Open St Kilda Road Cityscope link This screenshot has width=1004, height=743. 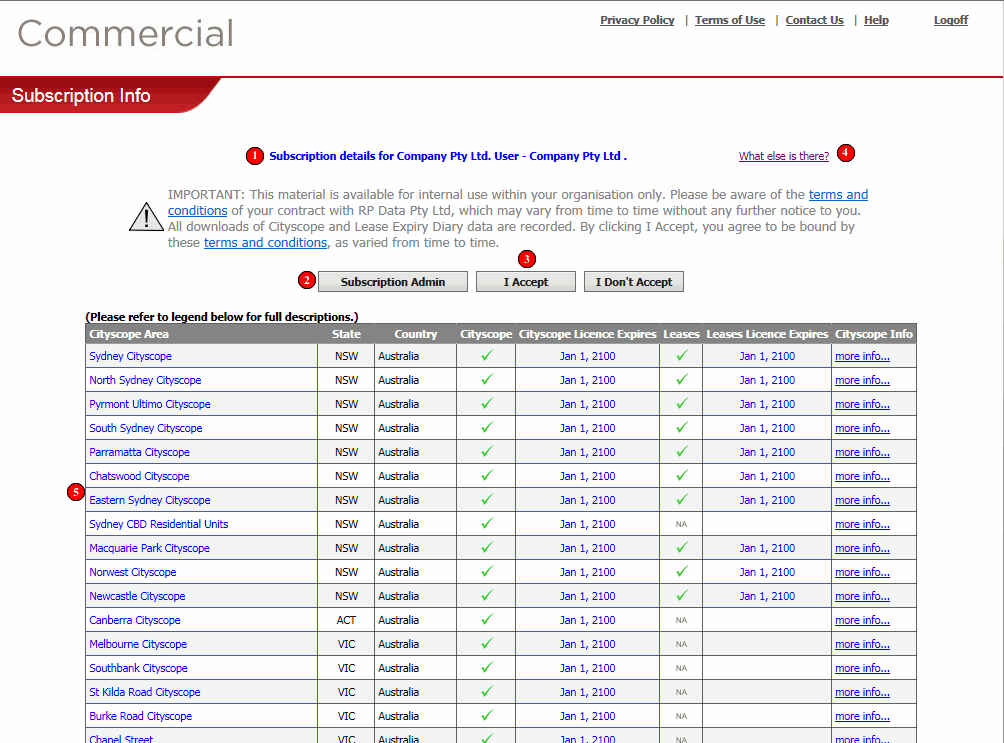point(145,692)
